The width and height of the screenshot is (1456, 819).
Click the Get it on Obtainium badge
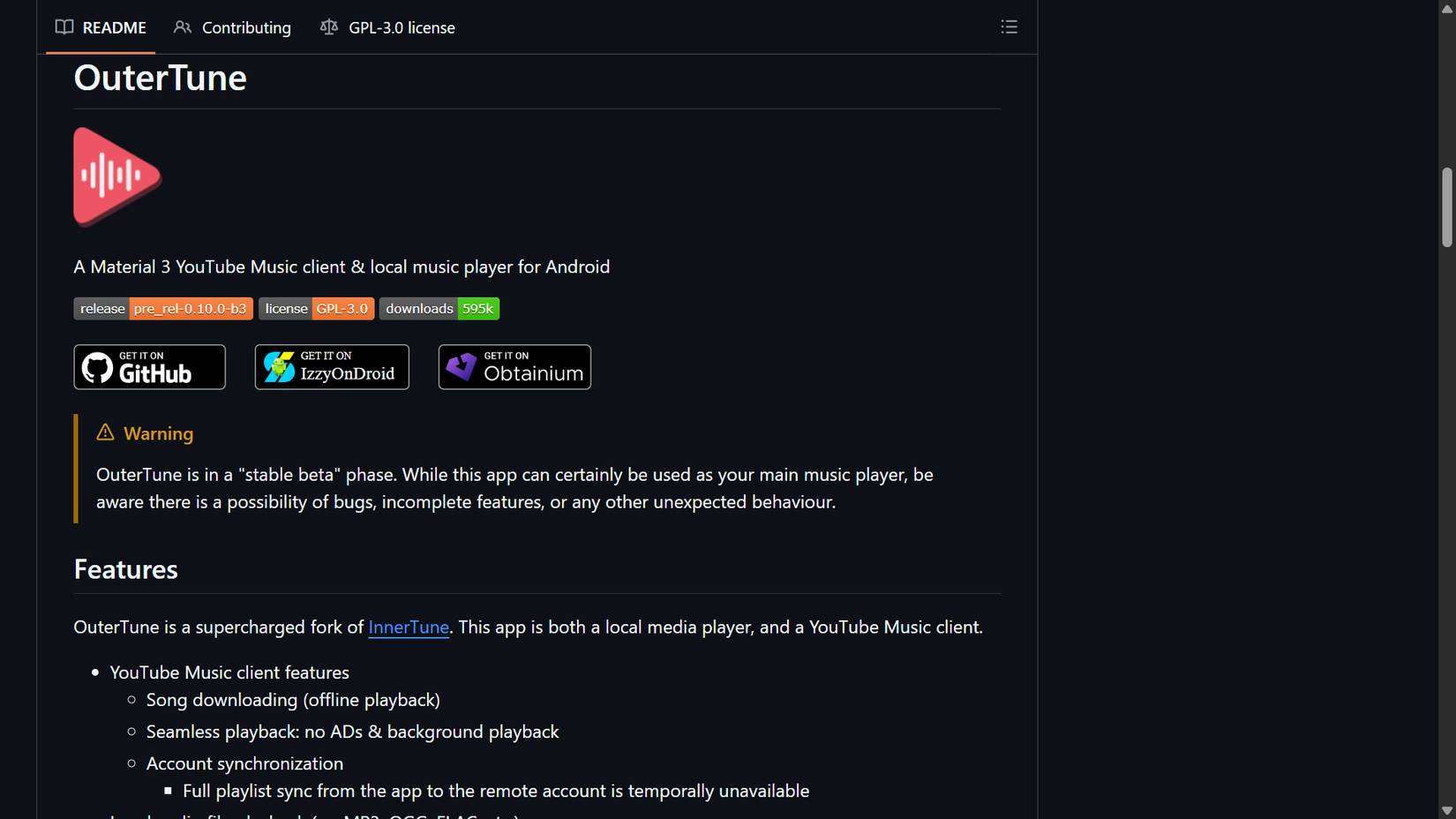514,367
